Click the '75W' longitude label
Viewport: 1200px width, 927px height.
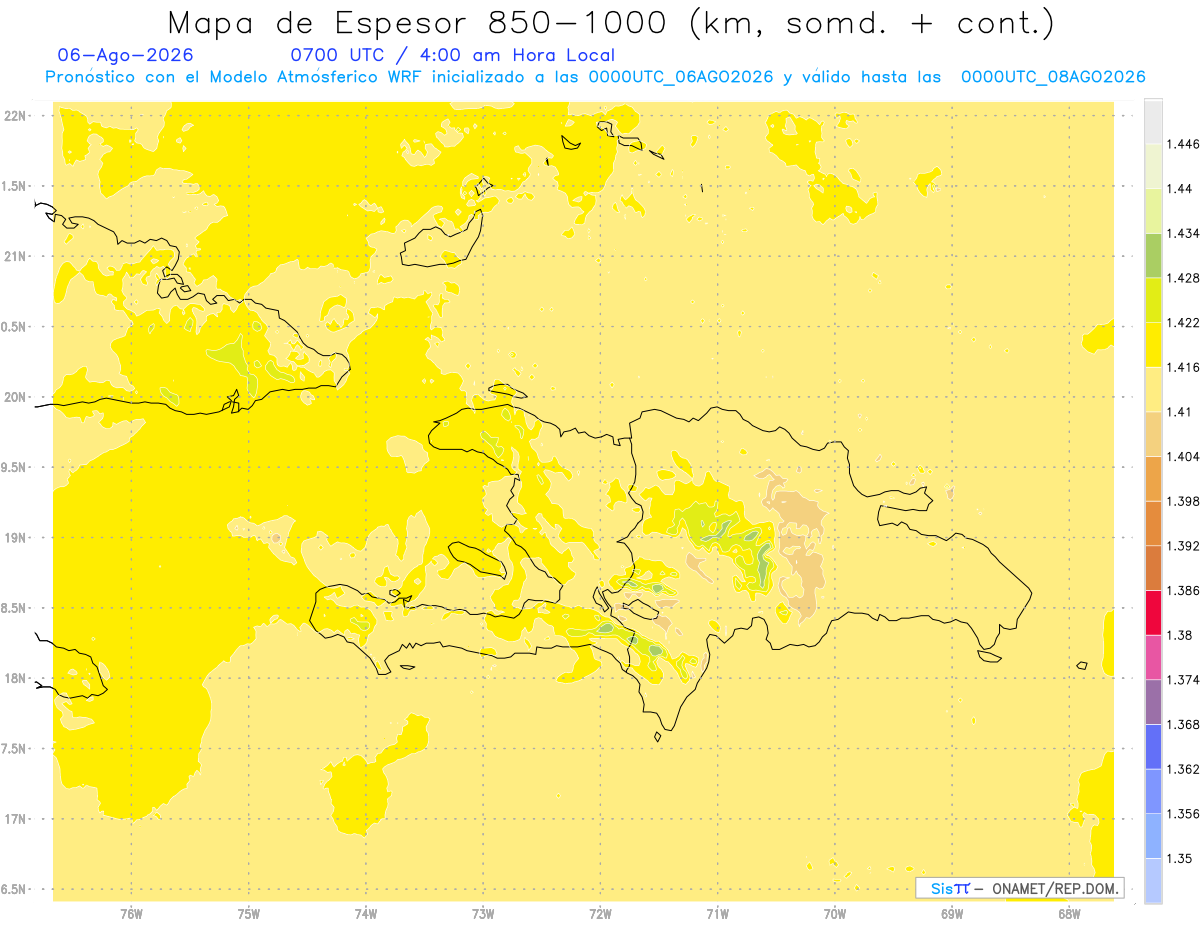248,914
